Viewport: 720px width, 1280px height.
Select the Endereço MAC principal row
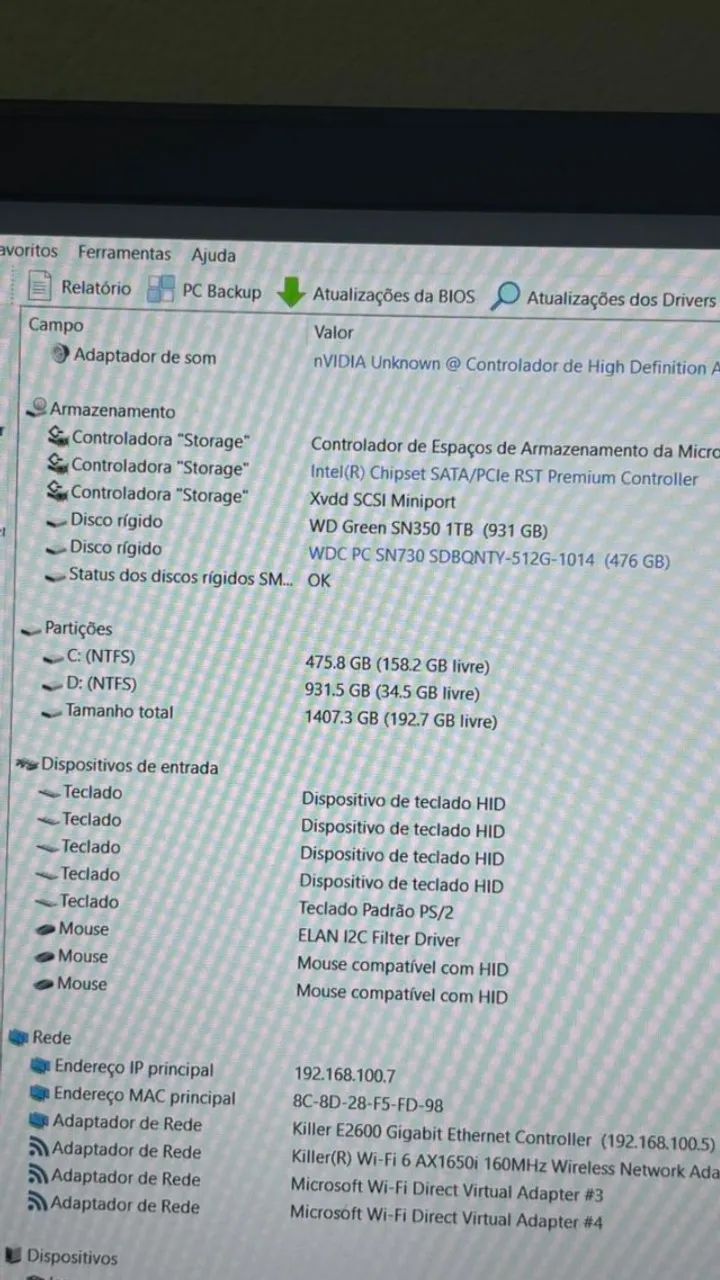tap(144, 1096)
